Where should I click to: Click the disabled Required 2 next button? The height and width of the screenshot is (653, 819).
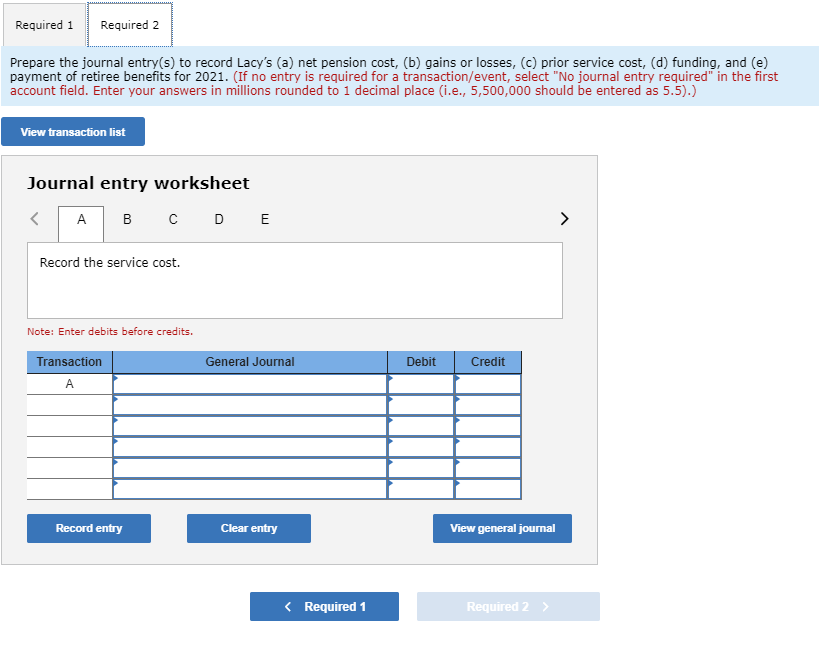(508, 607)
